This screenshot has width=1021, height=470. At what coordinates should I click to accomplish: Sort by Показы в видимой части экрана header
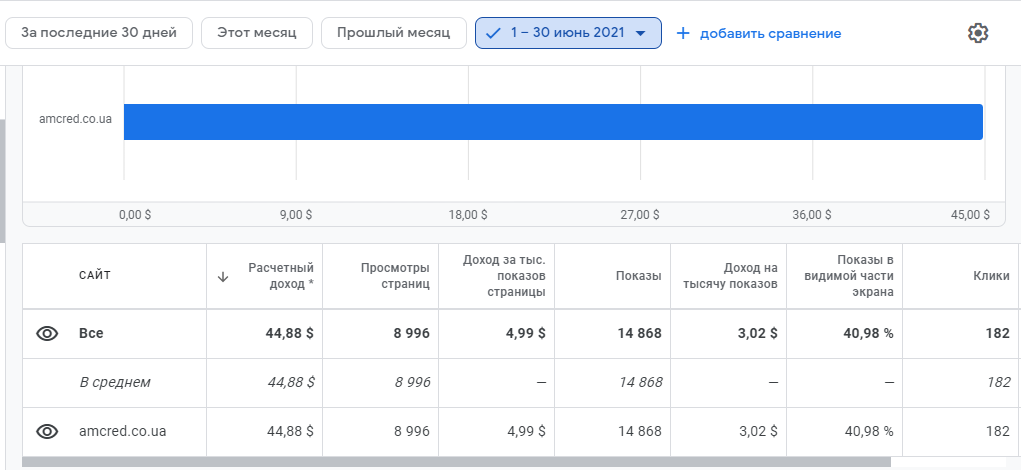click(x=848, y=276)
